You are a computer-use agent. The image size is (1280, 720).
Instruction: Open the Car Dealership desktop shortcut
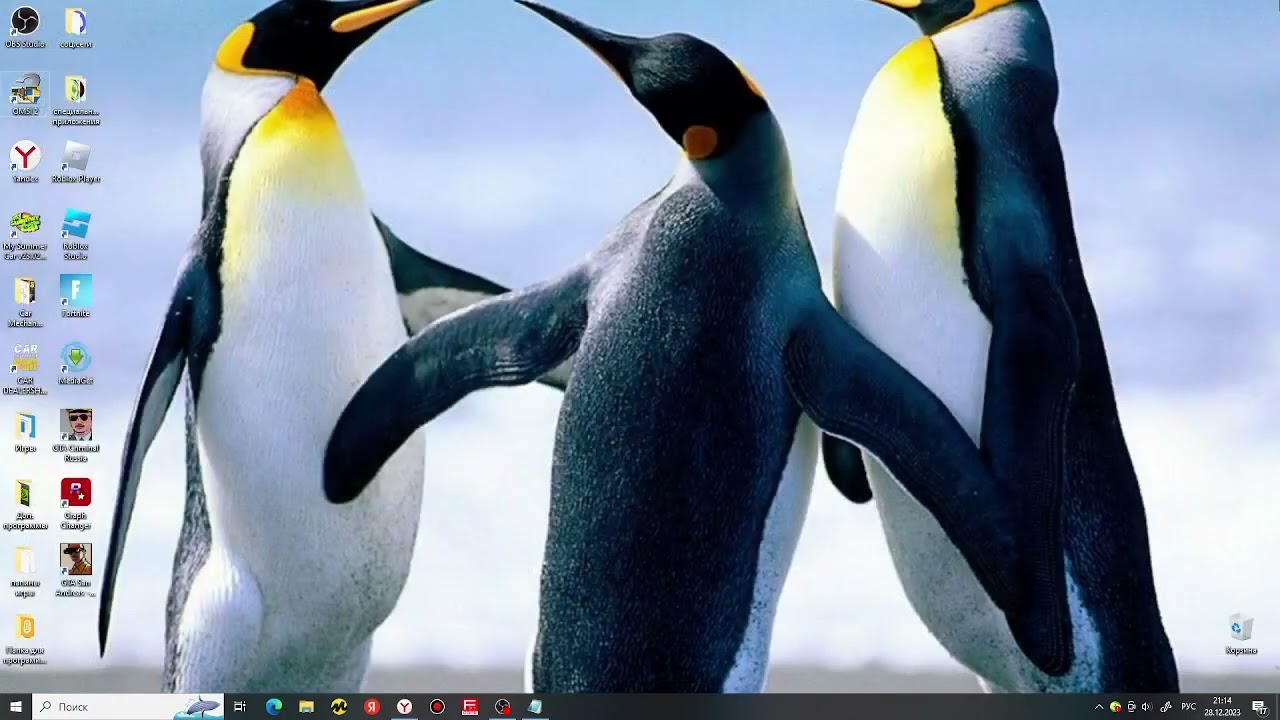coord(25,370)
